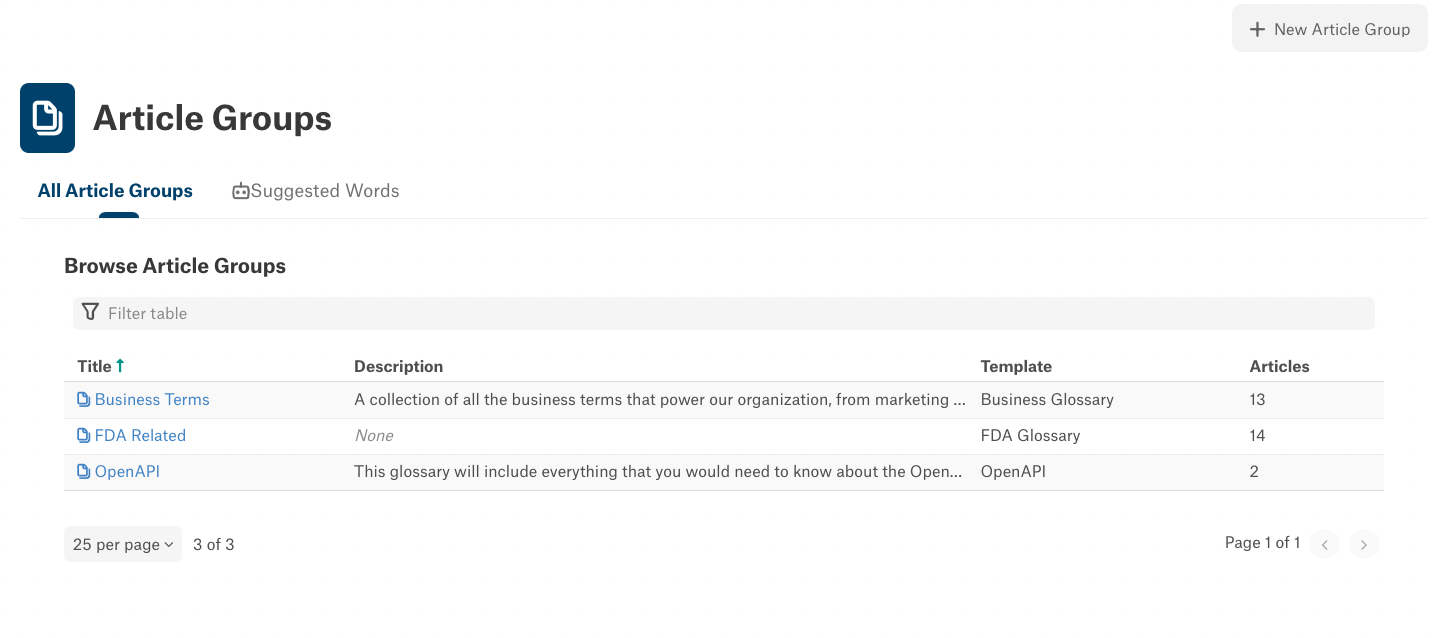
Task: Sort by the Articles column header
Action: 1279,366
